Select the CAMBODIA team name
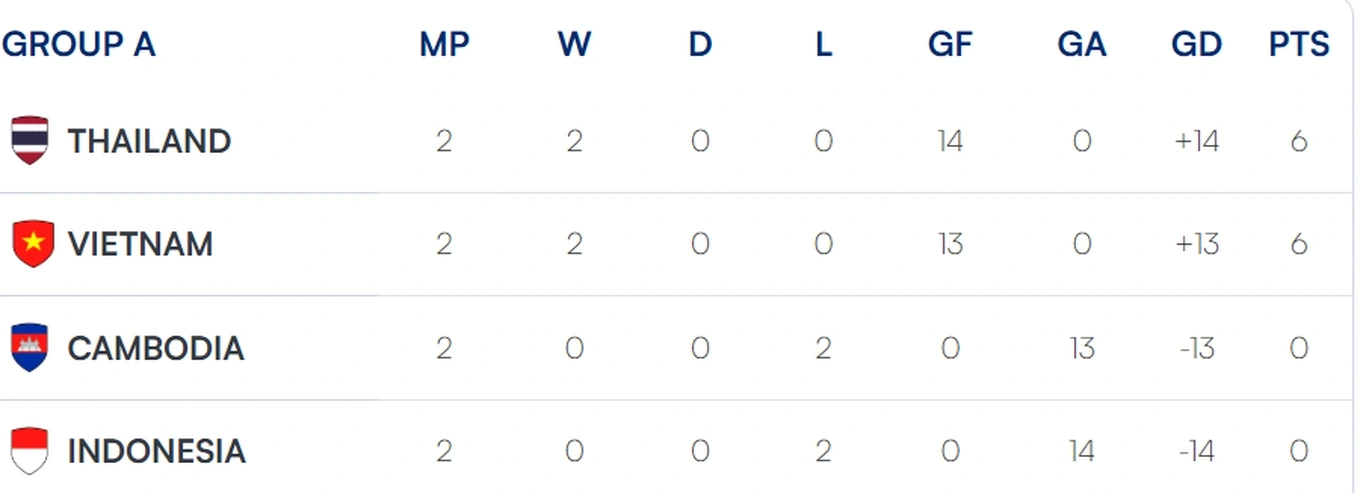1360x493 pixels. point(156,348)
